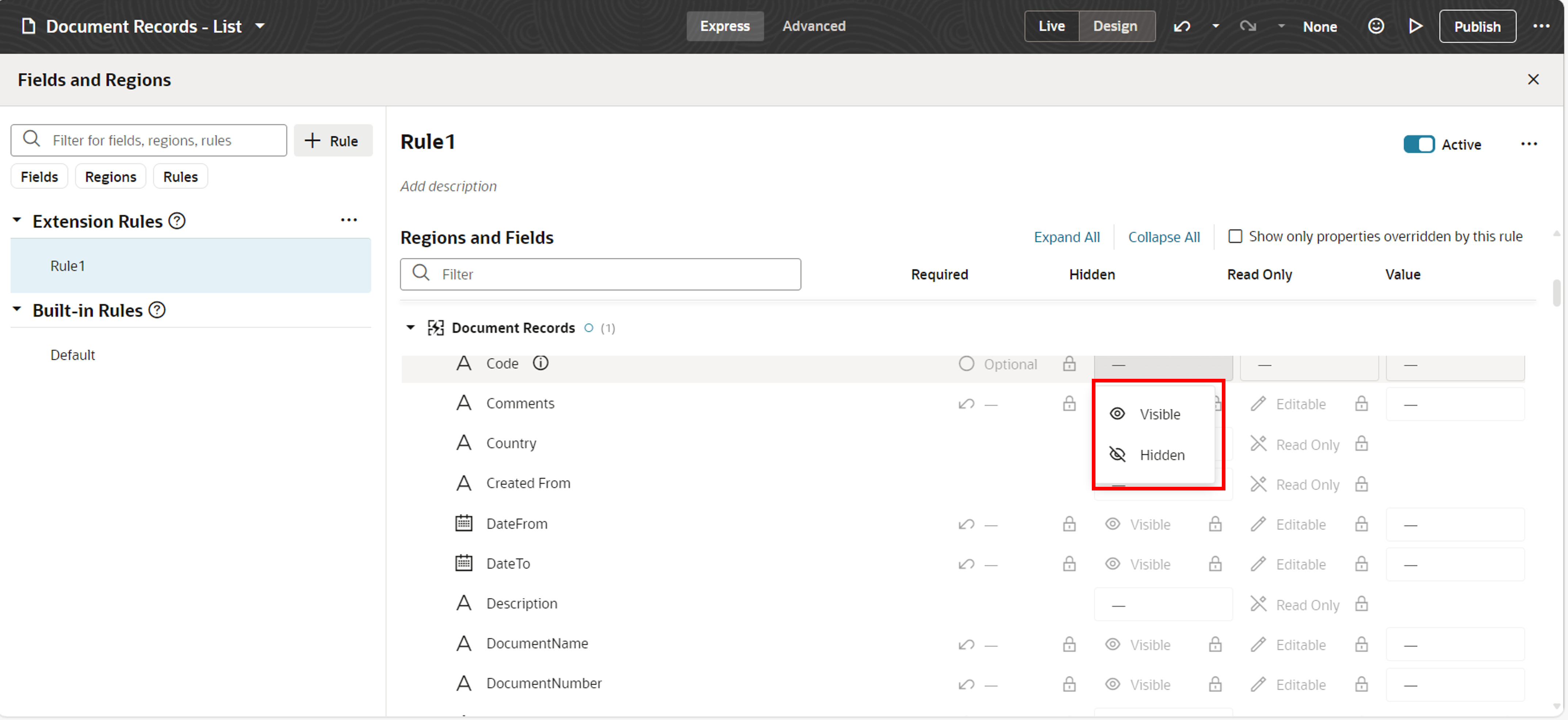
Task: Check Show only properties overridden by this rule
Action: click(1235, 236)
